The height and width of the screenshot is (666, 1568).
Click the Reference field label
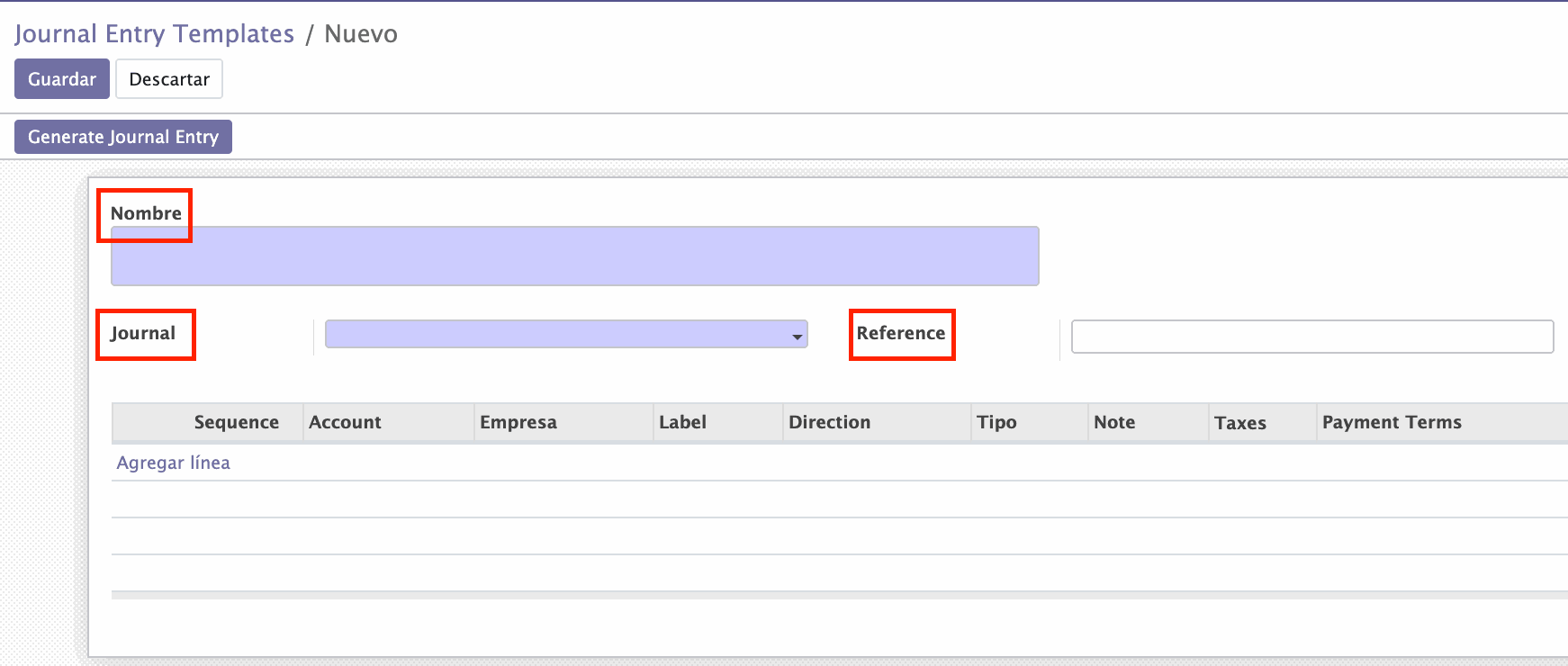(901, 333)
